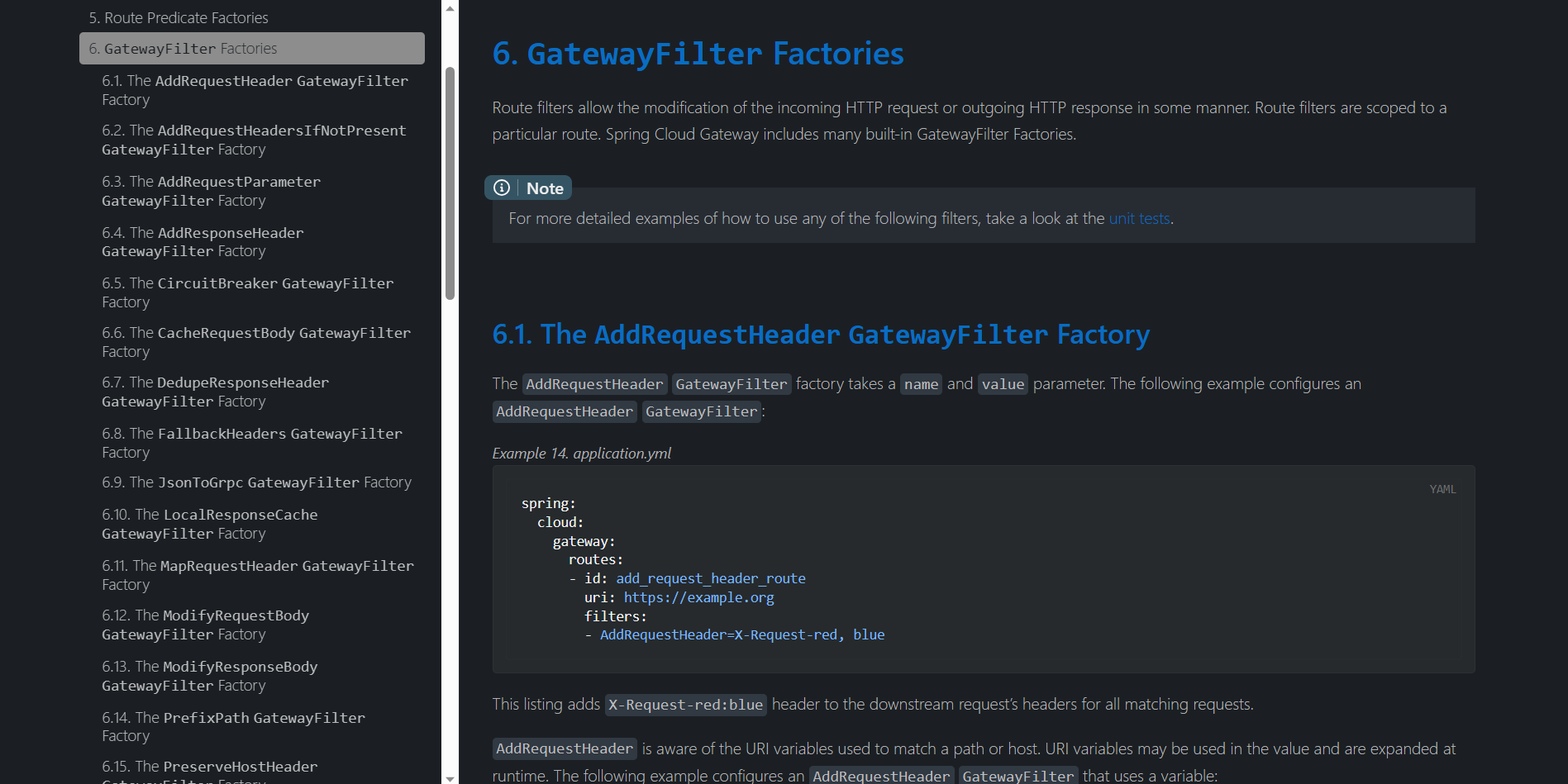Click 'add_request_header_route' in the code block
Screen dimensions: 1568x784
711,578
